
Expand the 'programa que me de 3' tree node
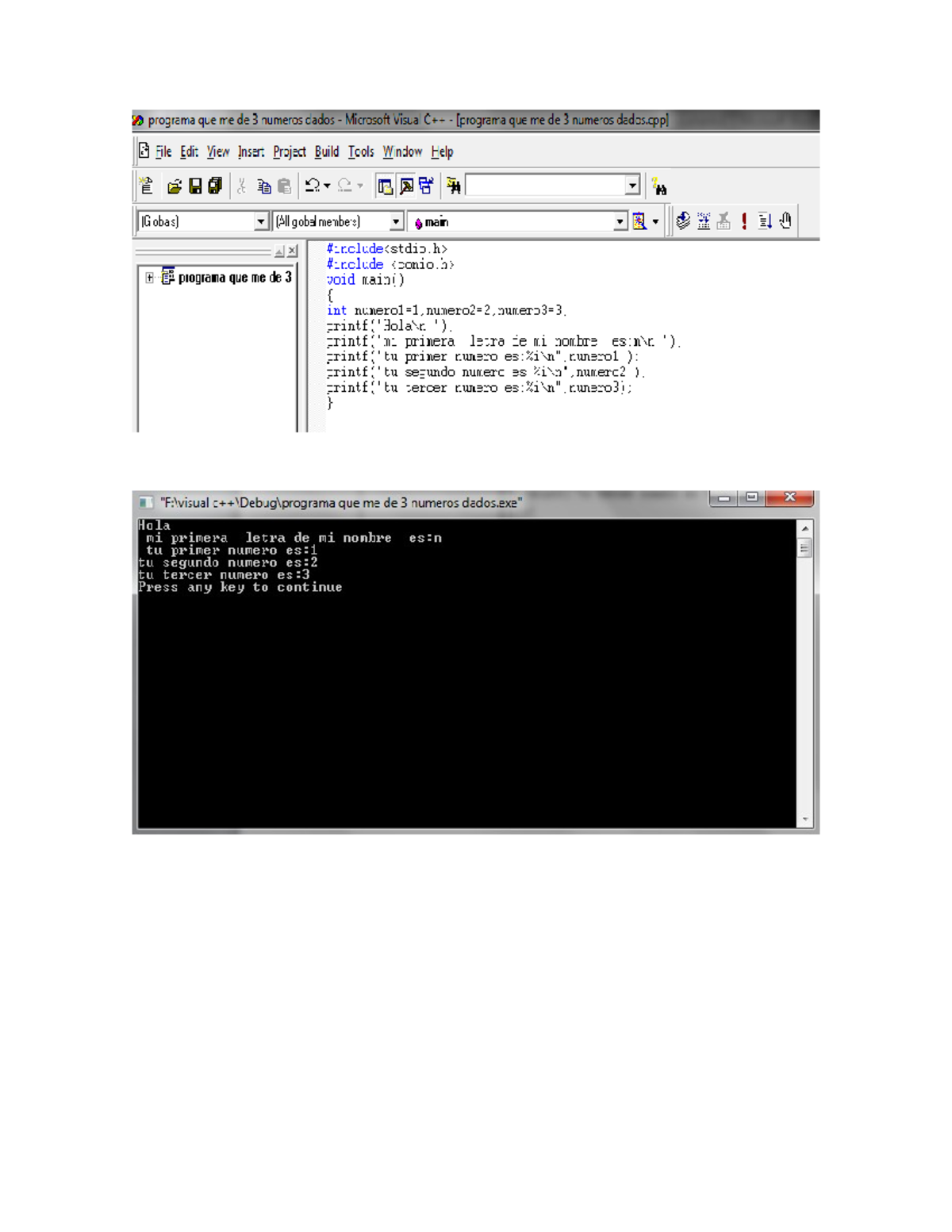pyautogui.click(x=149, y=278)
